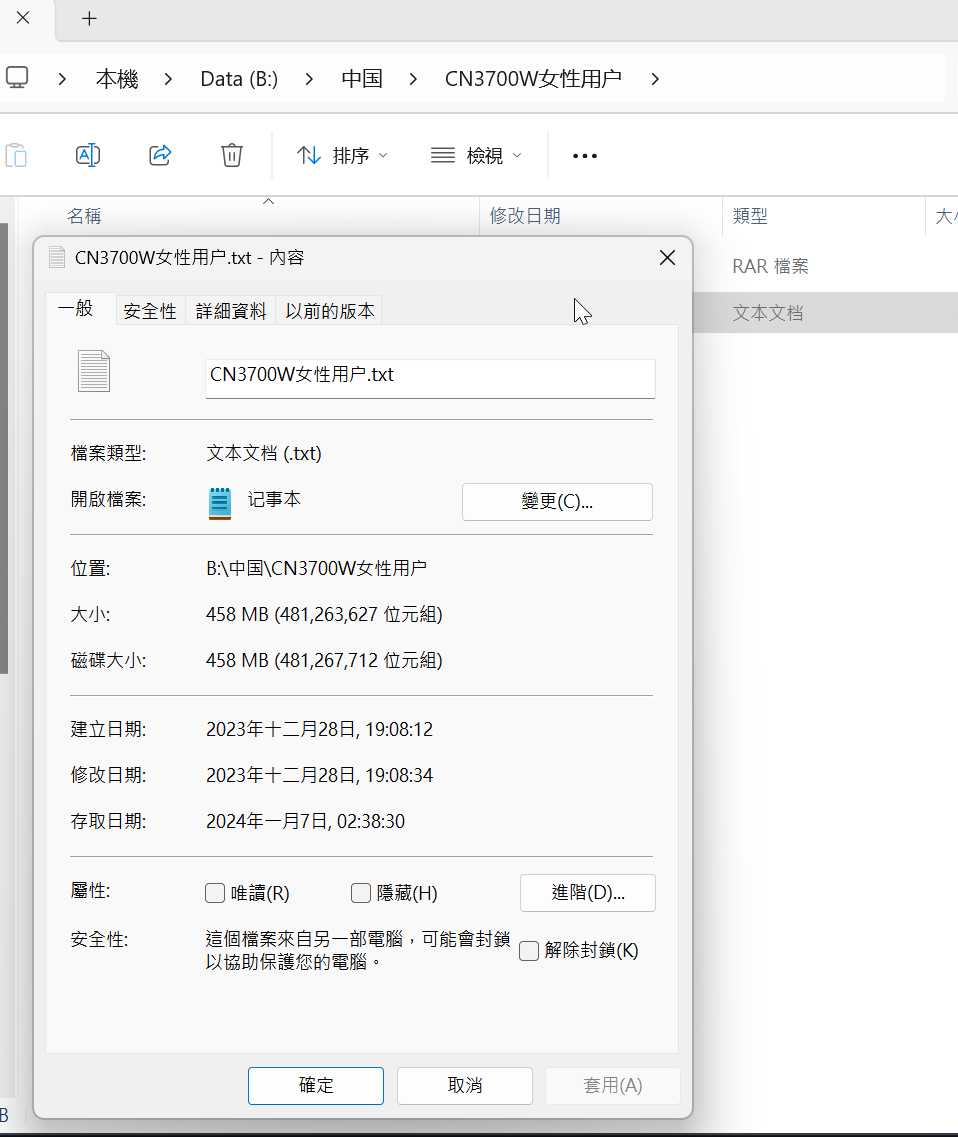958x1137 pixels.
Task: Open the 排序 sort dropdown
Action: [x=342, y=155]
